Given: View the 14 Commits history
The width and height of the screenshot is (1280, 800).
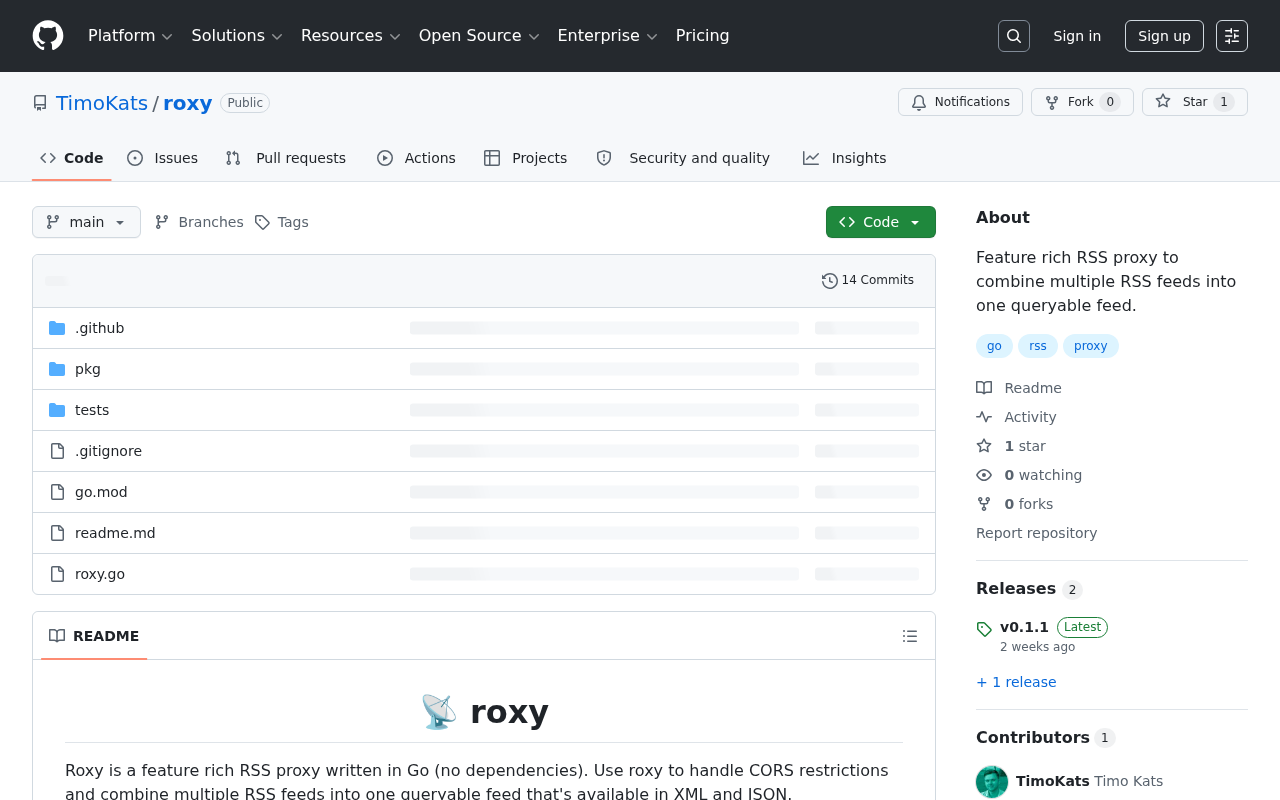Looking at the screenshot, I should (x=868, y=281).
